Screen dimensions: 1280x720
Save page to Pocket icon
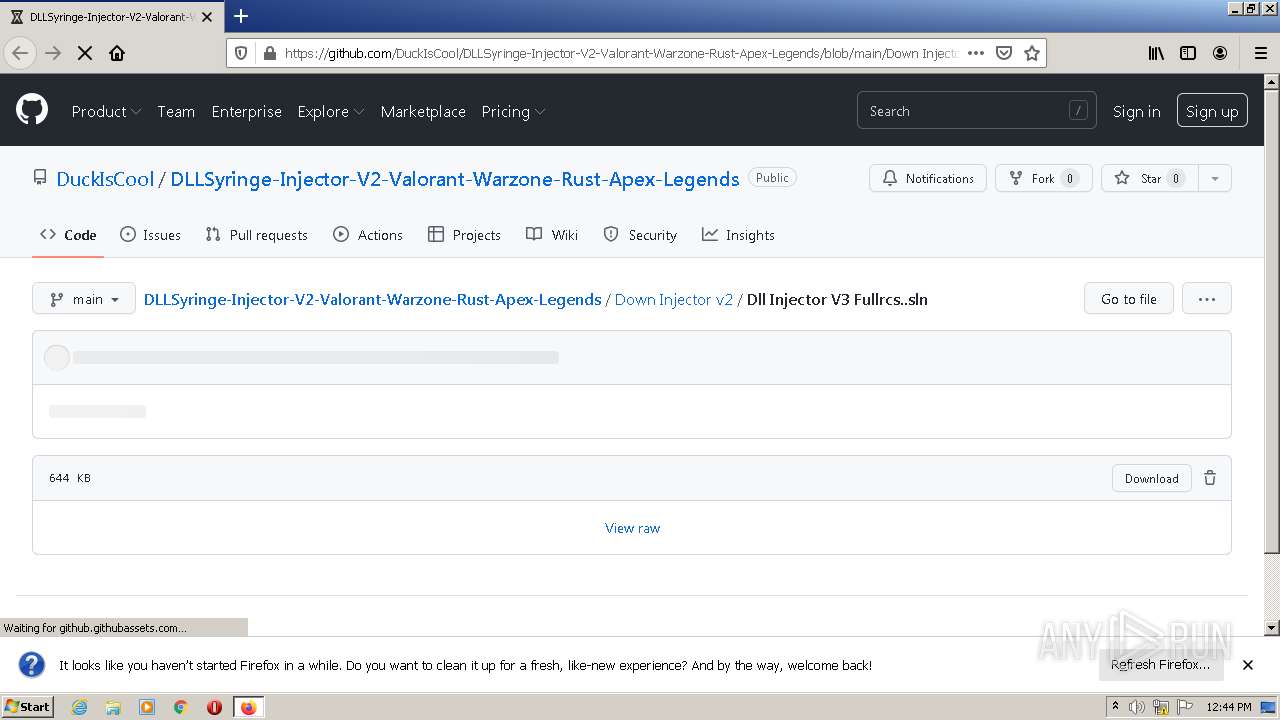pyautogui.click(x=1004, y=53)
